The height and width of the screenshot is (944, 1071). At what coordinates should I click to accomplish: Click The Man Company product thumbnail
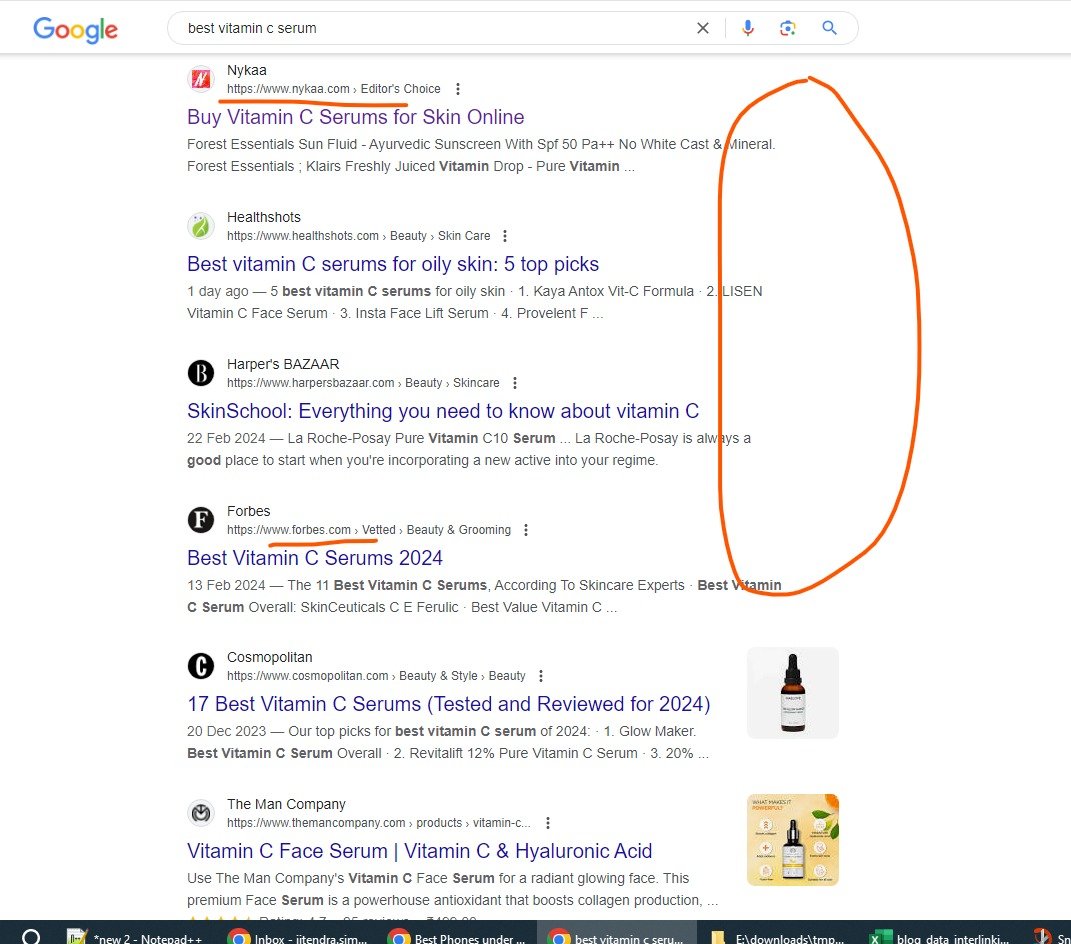pos(792,839)
